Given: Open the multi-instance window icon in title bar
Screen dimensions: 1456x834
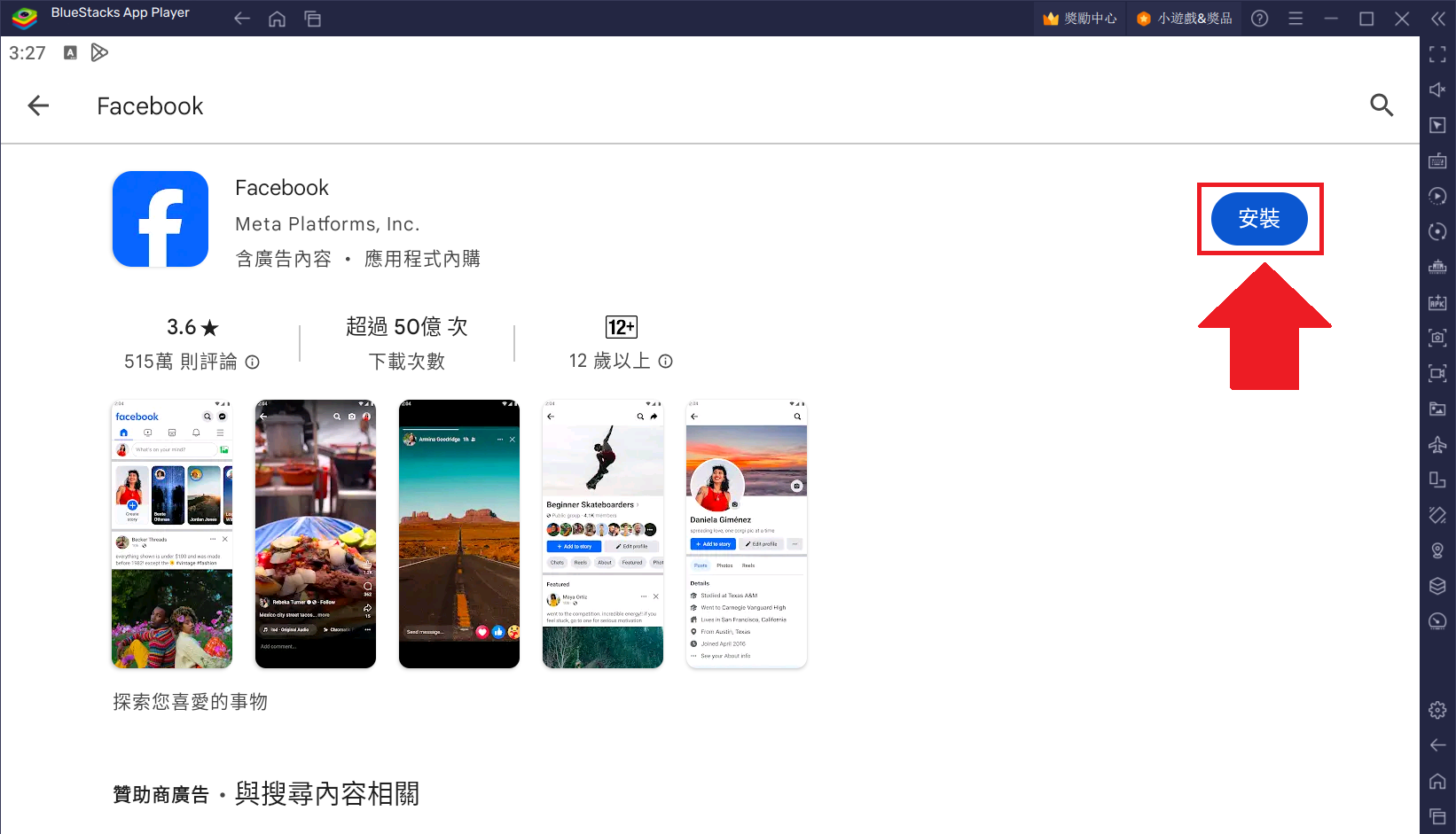Looking at the screenshot, I should tap(313, 19).
